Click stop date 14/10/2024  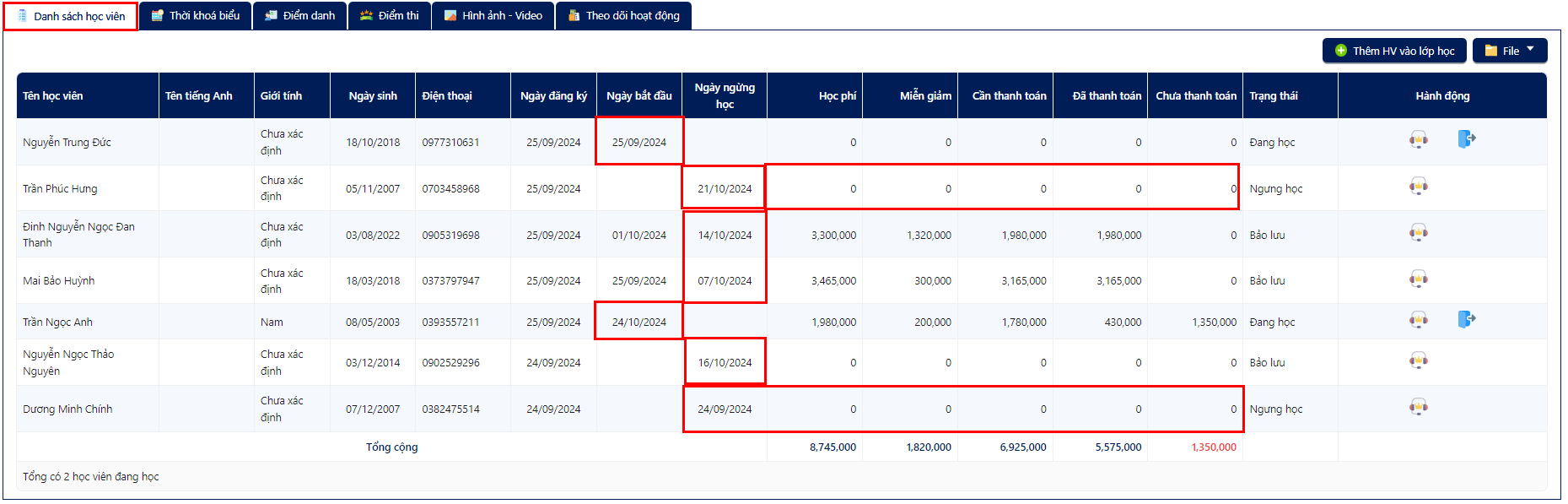[725, 235]
